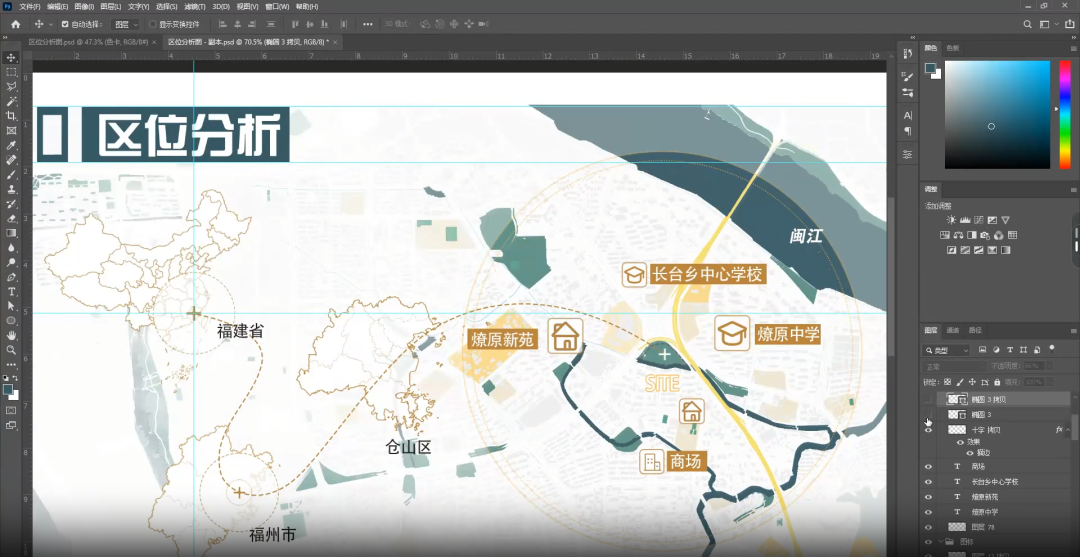Image resolution: width=1080 pixels, height=557 pixels.
Task: Open the Layers panel menu
Action: [1073, 330]
